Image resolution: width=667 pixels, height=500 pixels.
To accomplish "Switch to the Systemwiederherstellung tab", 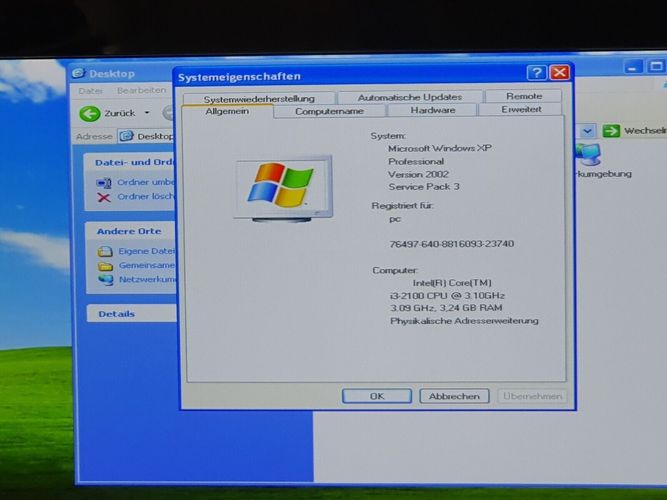I will click(259, 99).
